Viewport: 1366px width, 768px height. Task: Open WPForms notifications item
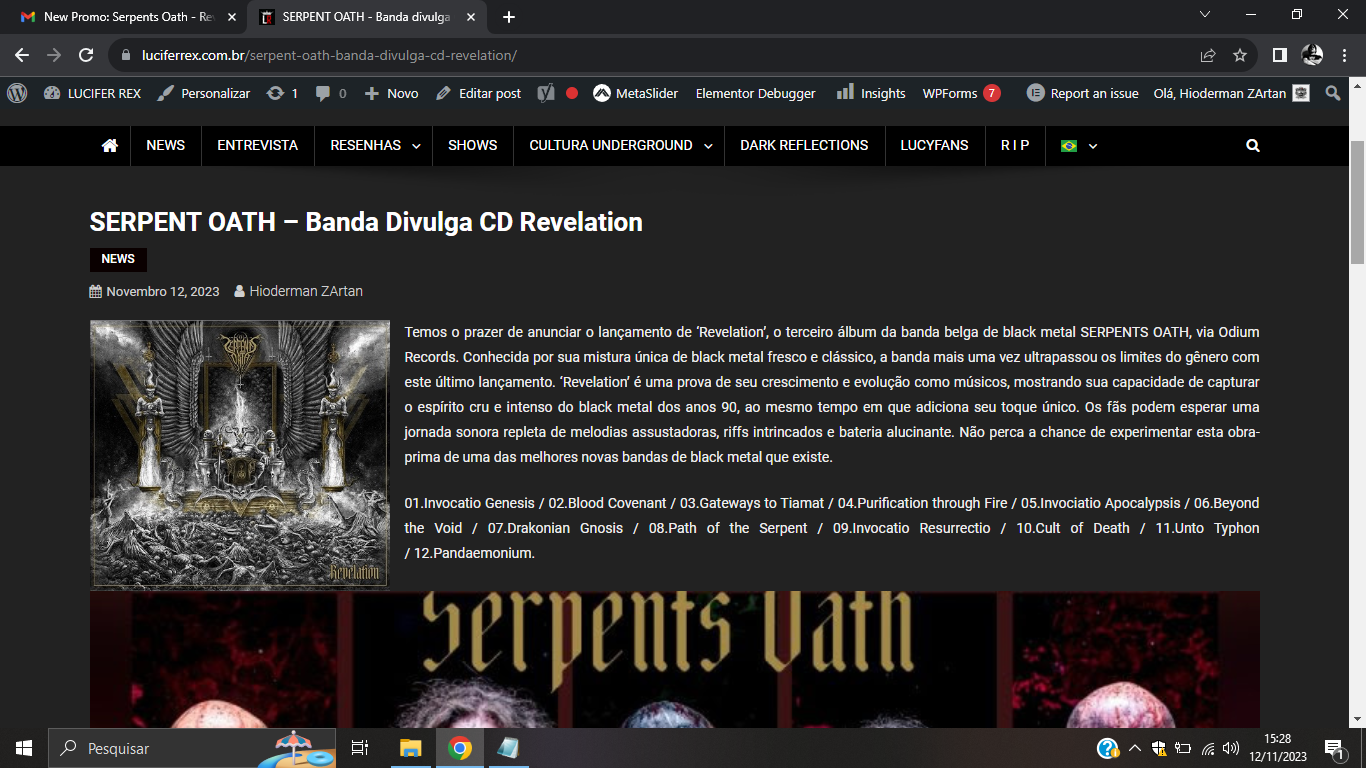click(x=961, y=93)
